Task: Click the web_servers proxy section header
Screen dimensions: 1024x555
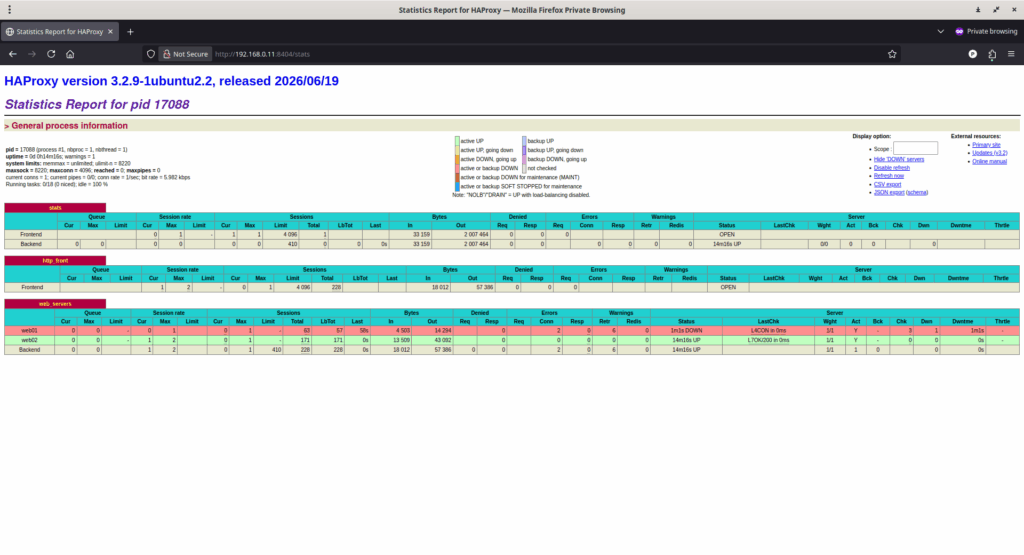Action: (x=55, y=304)
